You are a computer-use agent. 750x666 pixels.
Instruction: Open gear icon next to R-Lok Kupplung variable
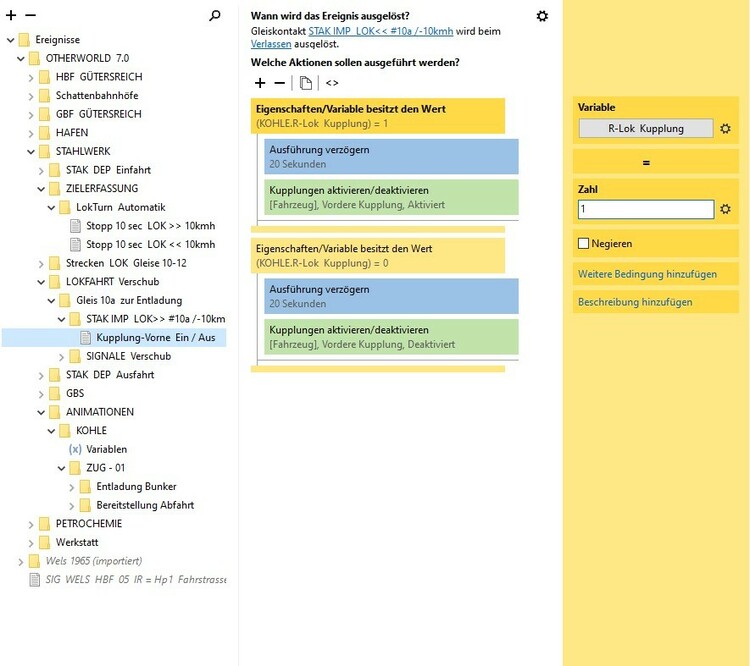pos(726,129)
